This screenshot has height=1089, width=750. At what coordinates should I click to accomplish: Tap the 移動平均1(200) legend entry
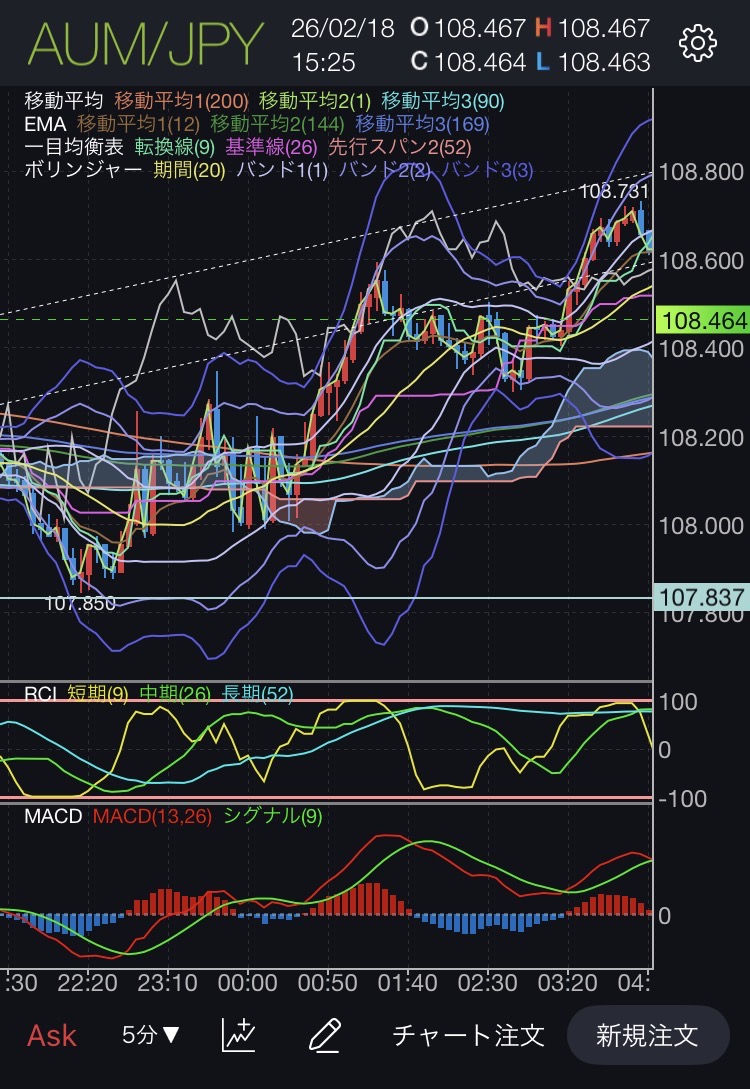(x=181, y=101)
